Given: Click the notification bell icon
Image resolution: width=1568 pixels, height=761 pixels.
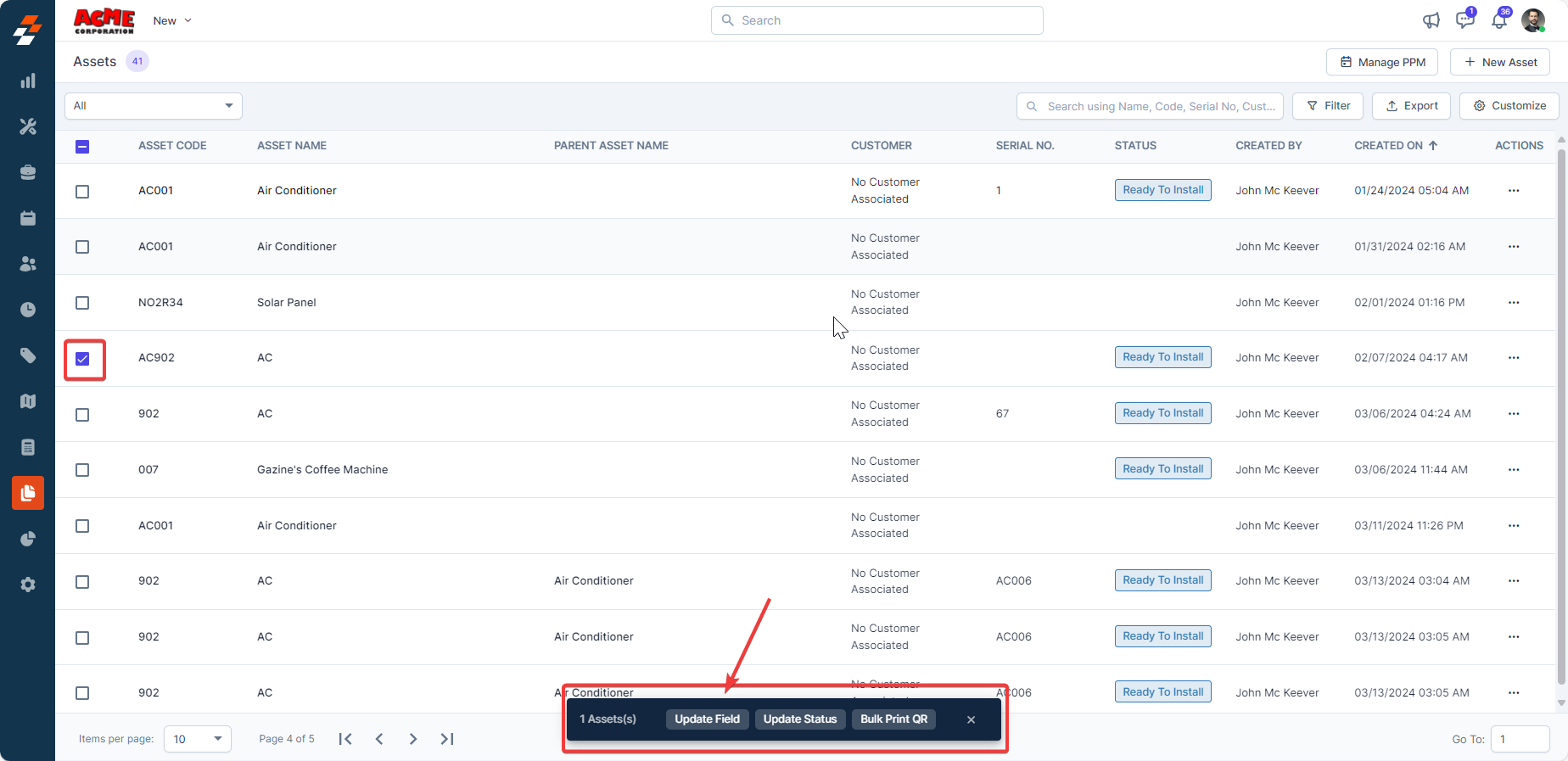Looking at the screenshot, I should point(1499,20).
